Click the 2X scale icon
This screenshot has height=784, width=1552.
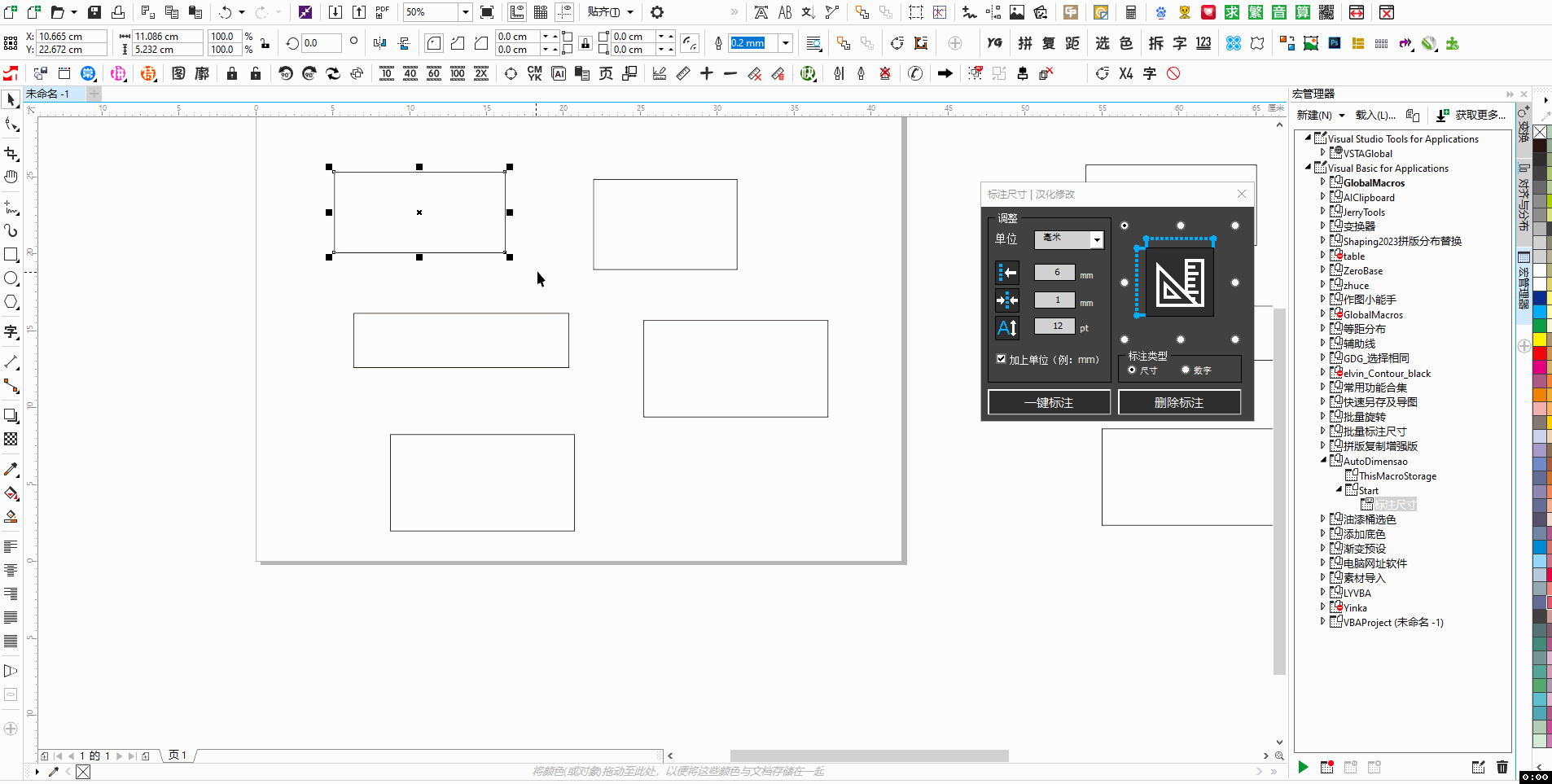(481, 73)
